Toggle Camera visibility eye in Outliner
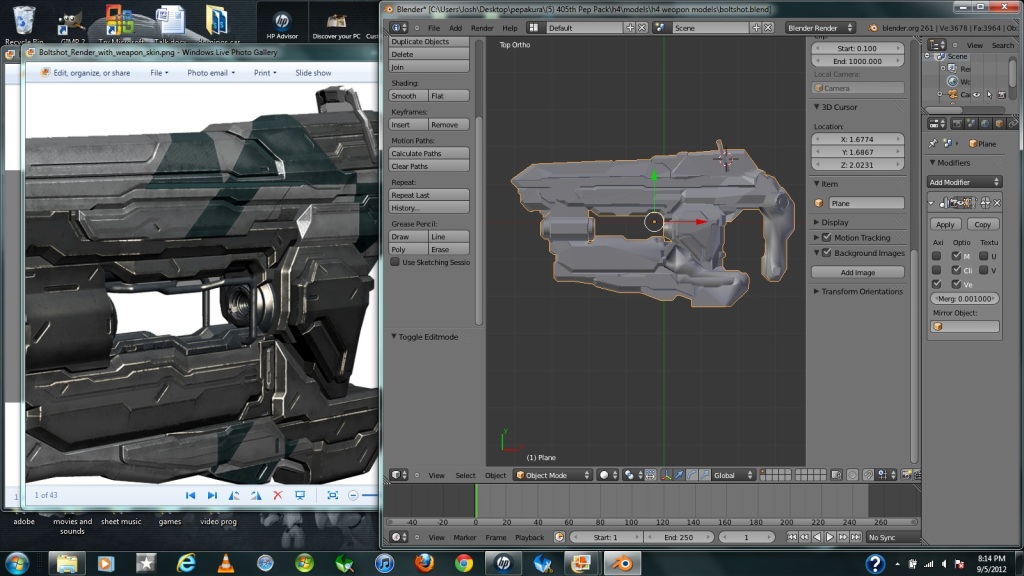Screen dimensions: 1024x576 [976, 95]
